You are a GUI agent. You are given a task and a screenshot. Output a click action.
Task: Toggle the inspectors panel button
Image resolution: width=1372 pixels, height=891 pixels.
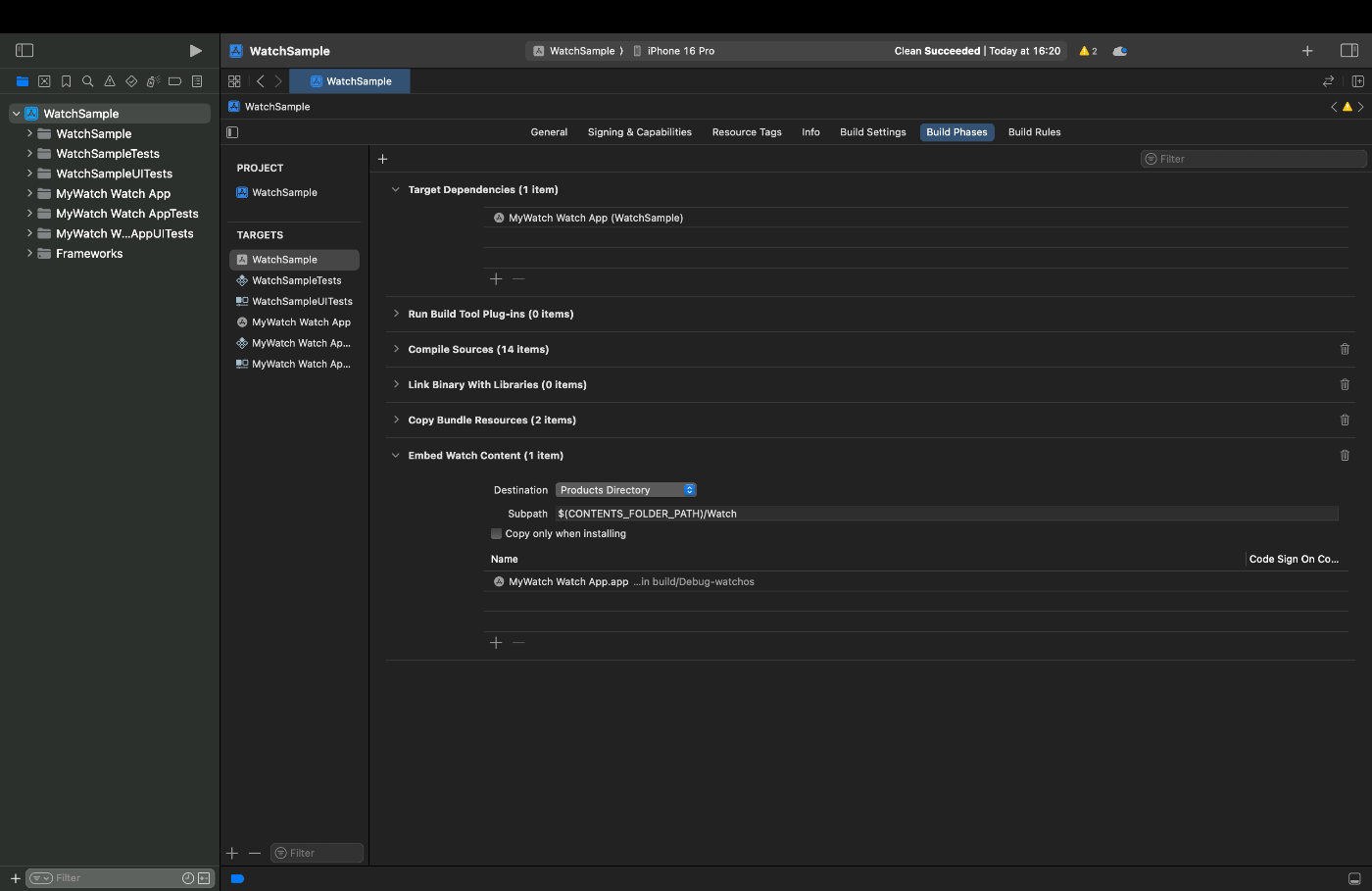click(1349, 51)
